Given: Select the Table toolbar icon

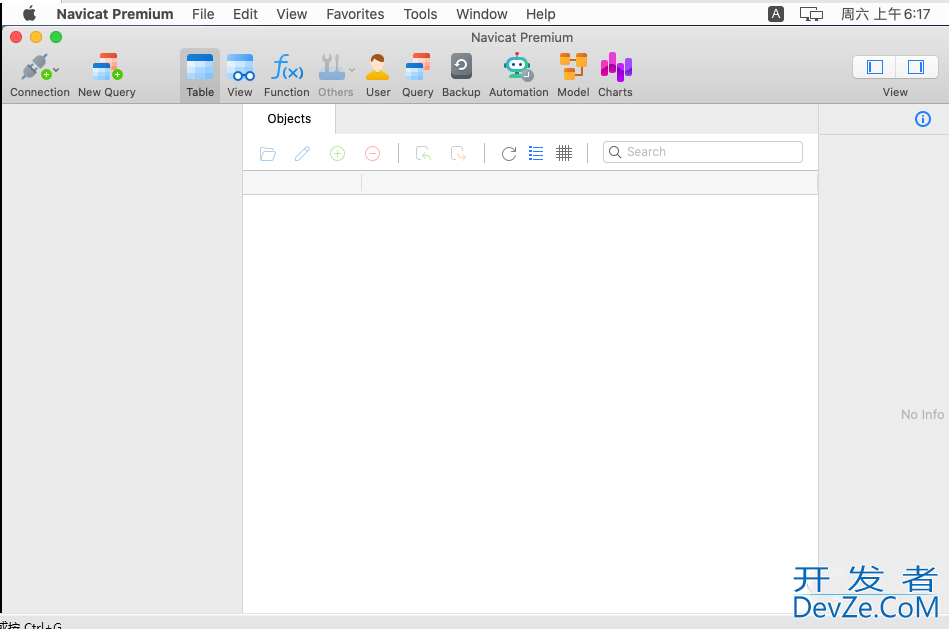Looking at the screenshot, I should click(200, 67).
